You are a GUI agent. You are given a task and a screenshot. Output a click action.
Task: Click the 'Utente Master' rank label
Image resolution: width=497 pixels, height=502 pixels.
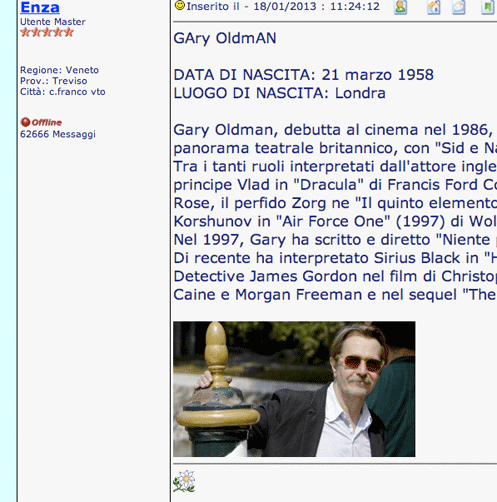click(x=53, y=22)
